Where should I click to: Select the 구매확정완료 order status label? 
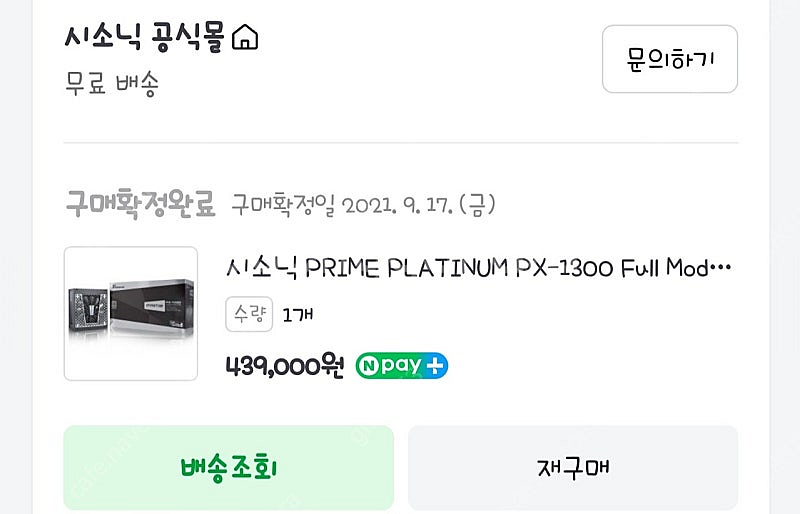coord(140,204)
